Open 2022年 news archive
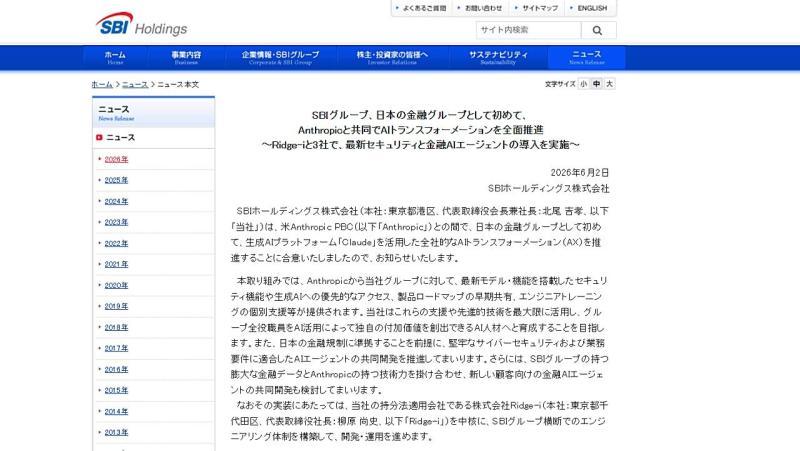Image resolution: width=800 pixels, height=451 pixels. click(x=116, y=244)
